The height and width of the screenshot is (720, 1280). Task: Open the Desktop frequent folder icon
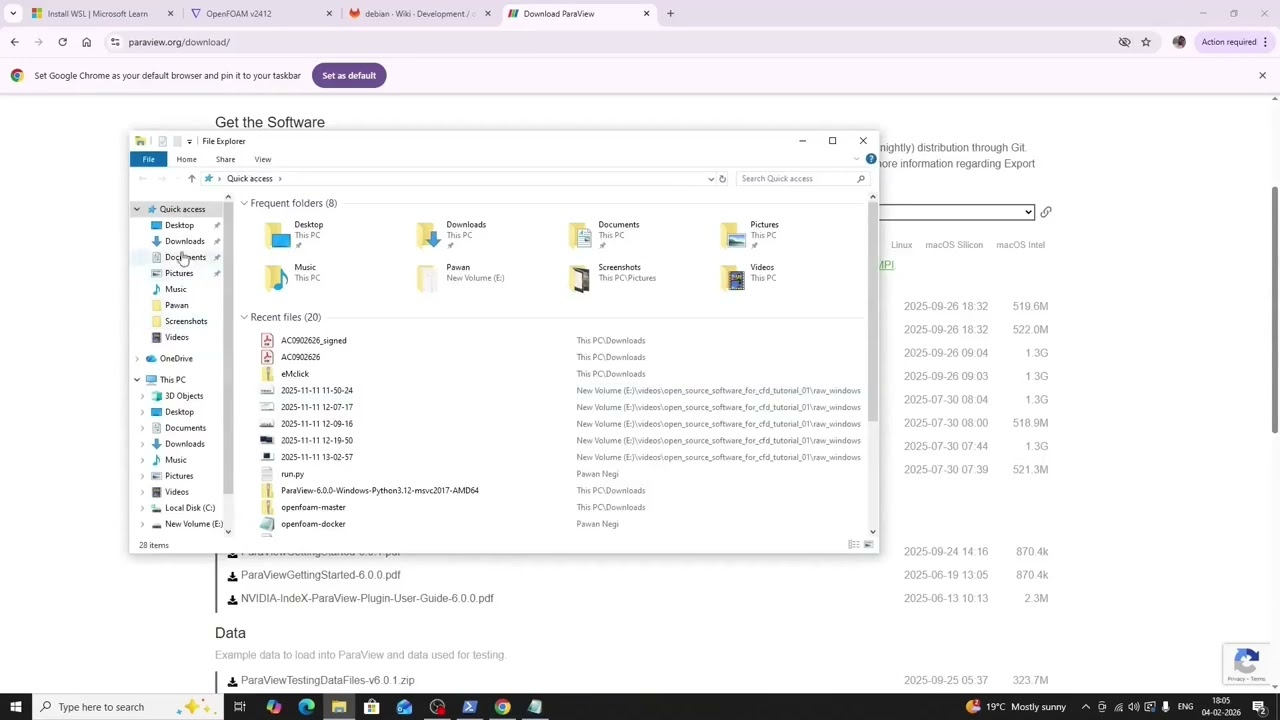[x=279, y=236]
